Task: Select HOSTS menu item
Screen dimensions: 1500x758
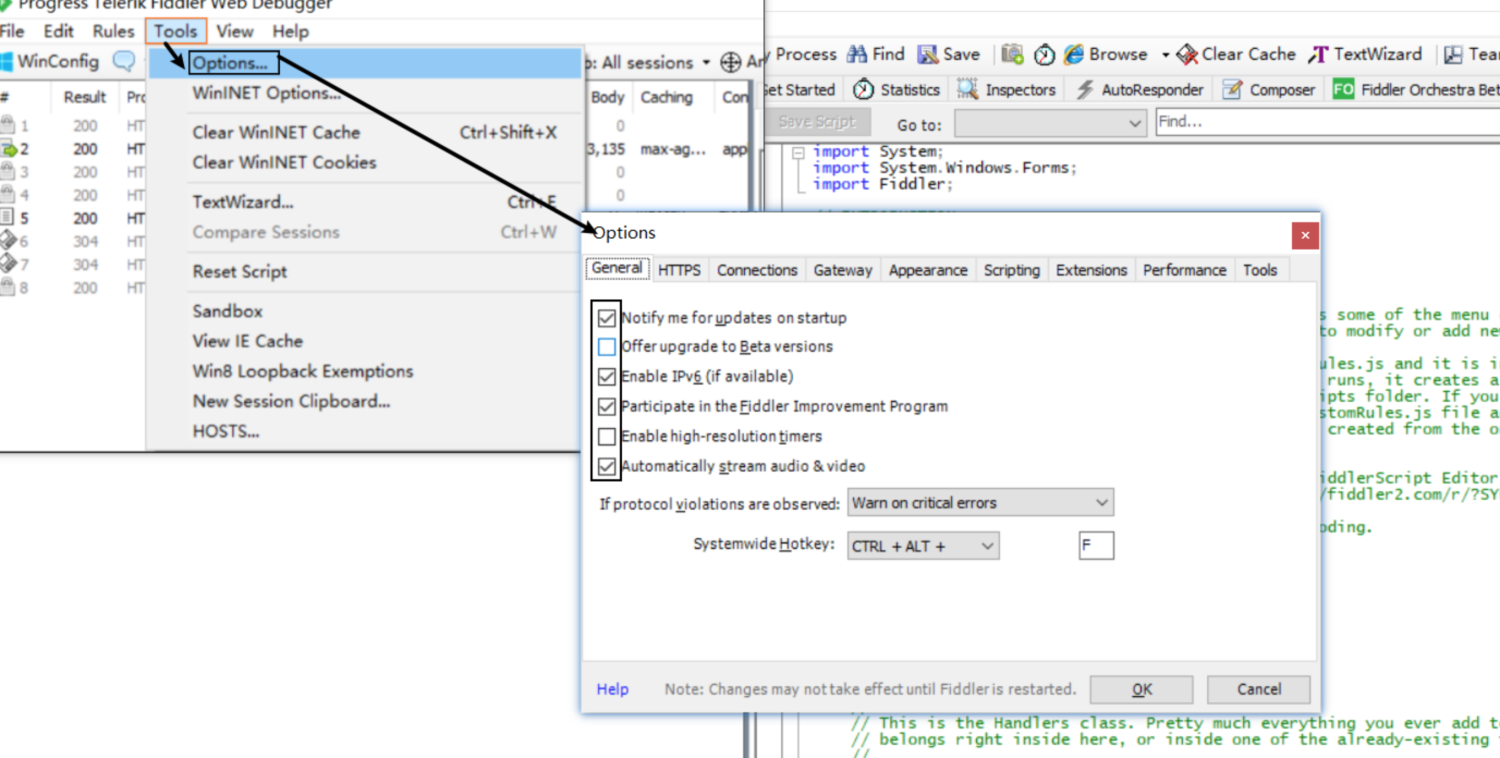Action: [x=226, y=432]
